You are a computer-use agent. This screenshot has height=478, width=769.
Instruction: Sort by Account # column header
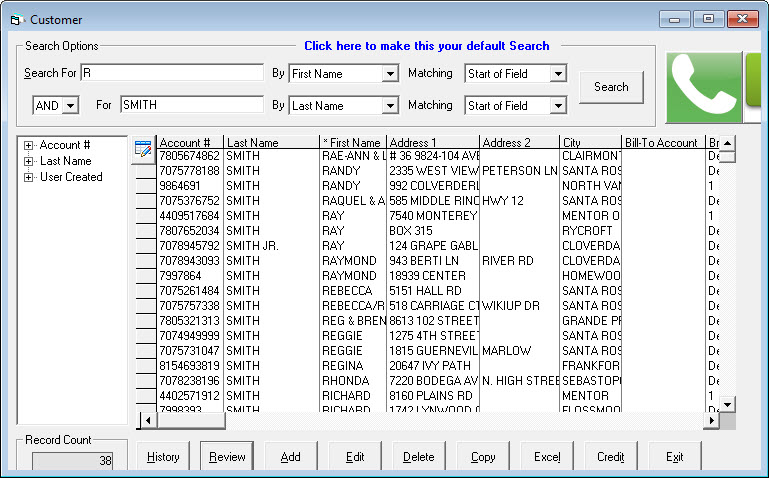(x=190, y=143)
